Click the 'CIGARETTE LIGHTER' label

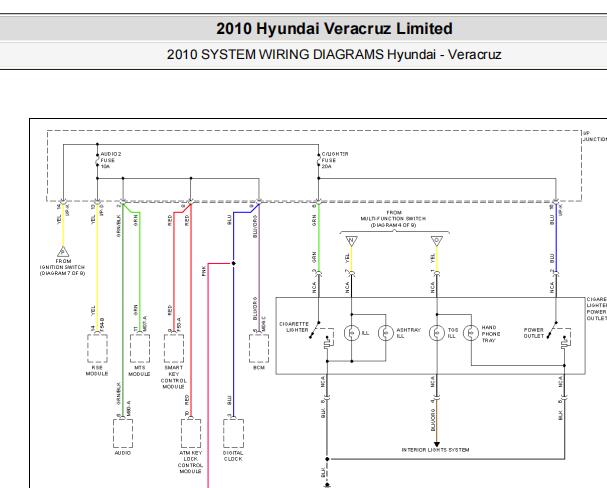pos(294,327)
